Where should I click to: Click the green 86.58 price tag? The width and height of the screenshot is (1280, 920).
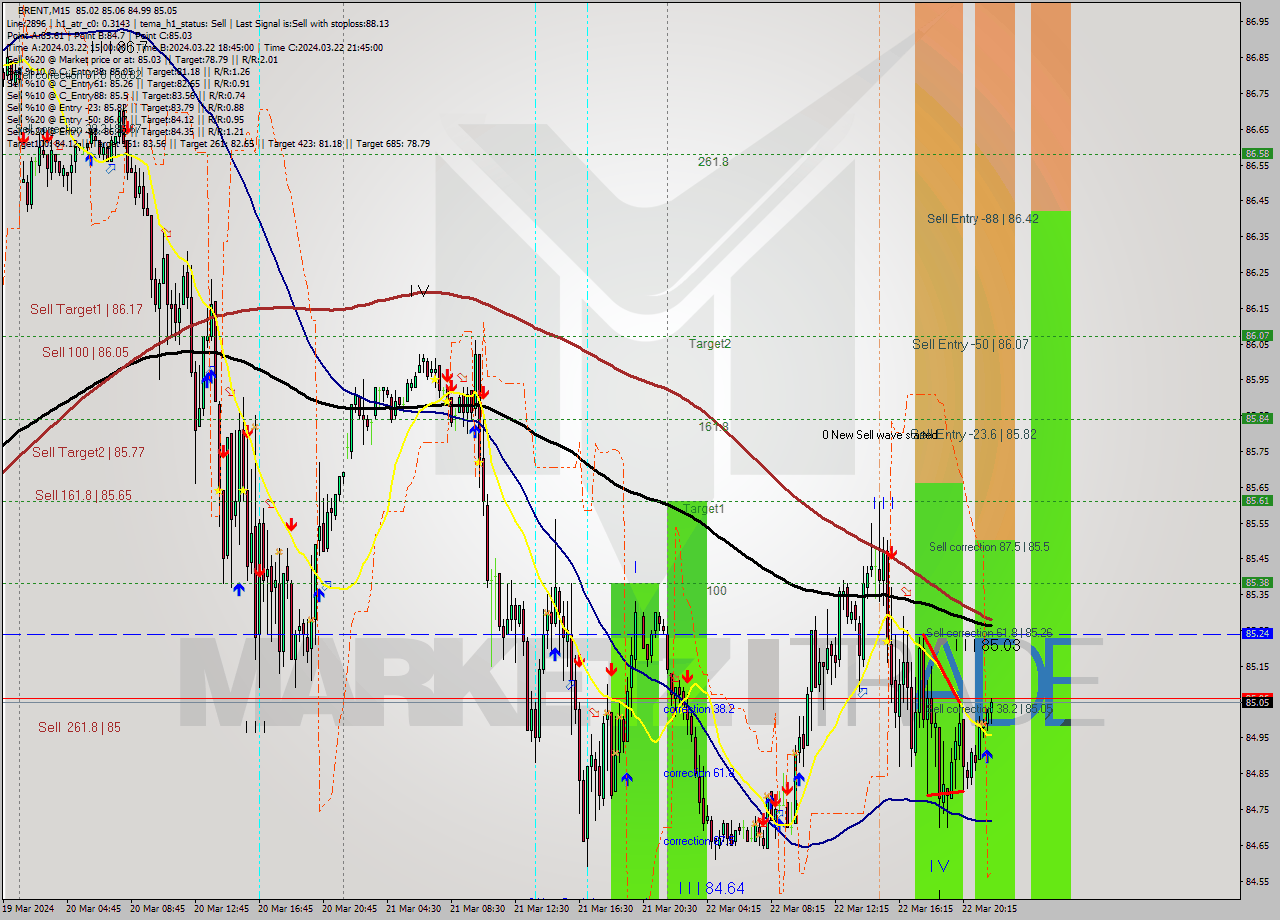coord(1257,154)
